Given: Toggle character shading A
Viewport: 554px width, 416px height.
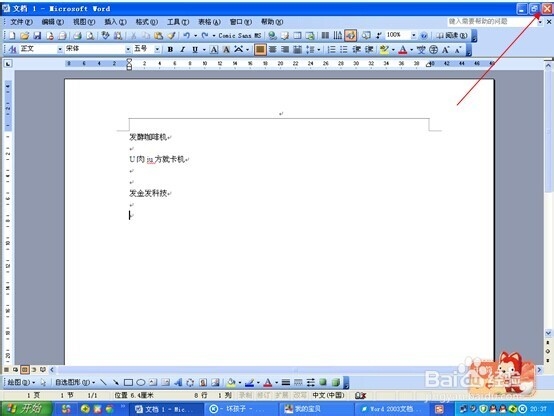Looking at the screenshot, I should coord(226,49).
